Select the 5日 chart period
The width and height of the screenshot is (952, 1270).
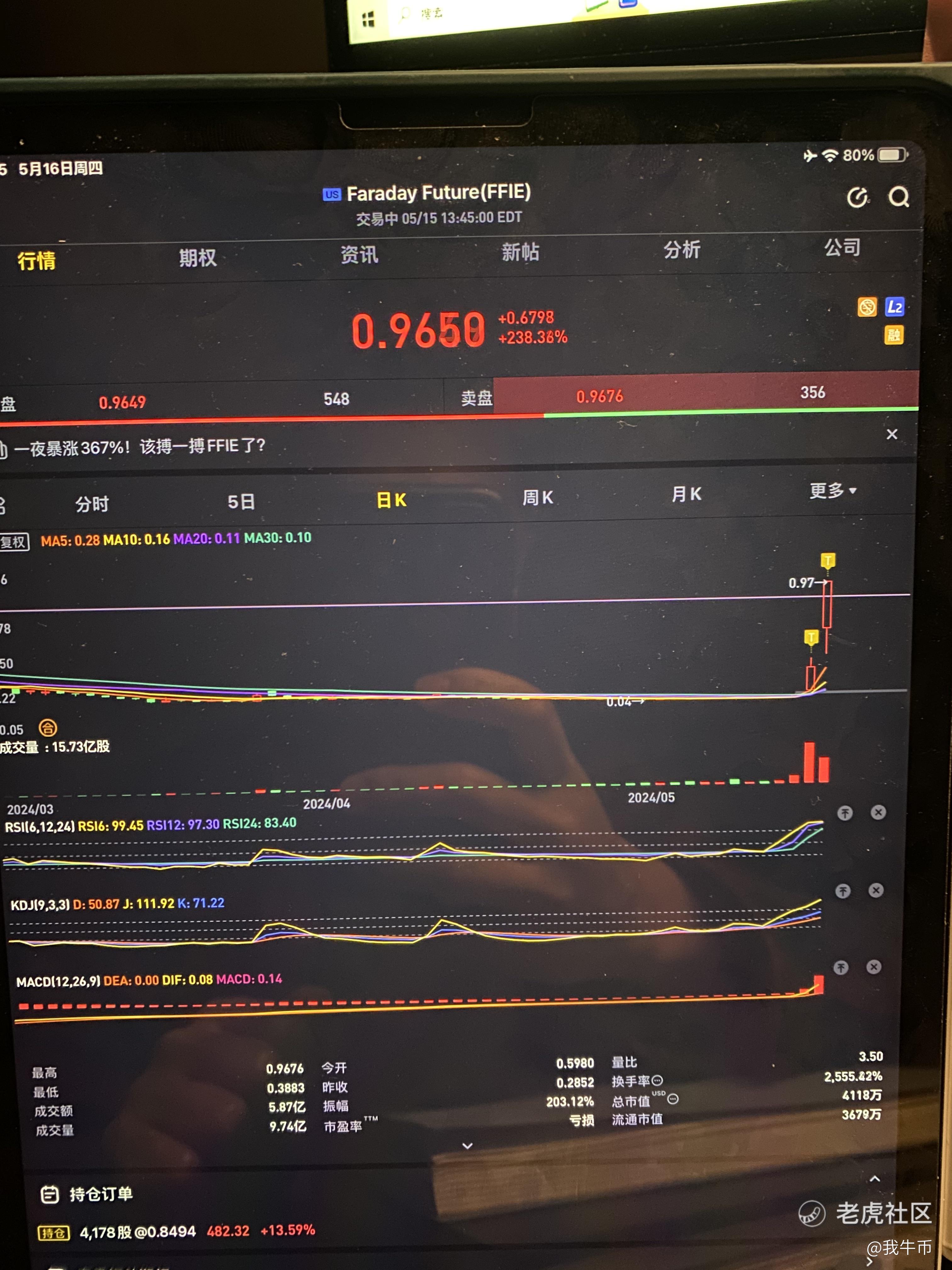pyautogui.click(x=241, y=502)
